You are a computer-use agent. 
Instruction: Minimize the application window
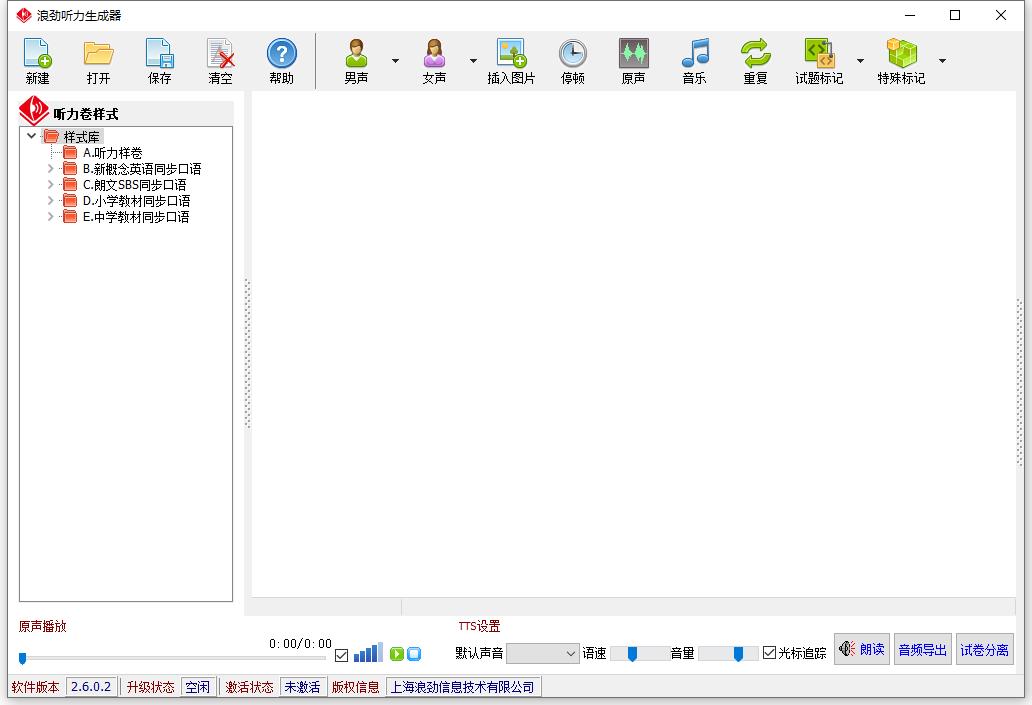[910, 15]
